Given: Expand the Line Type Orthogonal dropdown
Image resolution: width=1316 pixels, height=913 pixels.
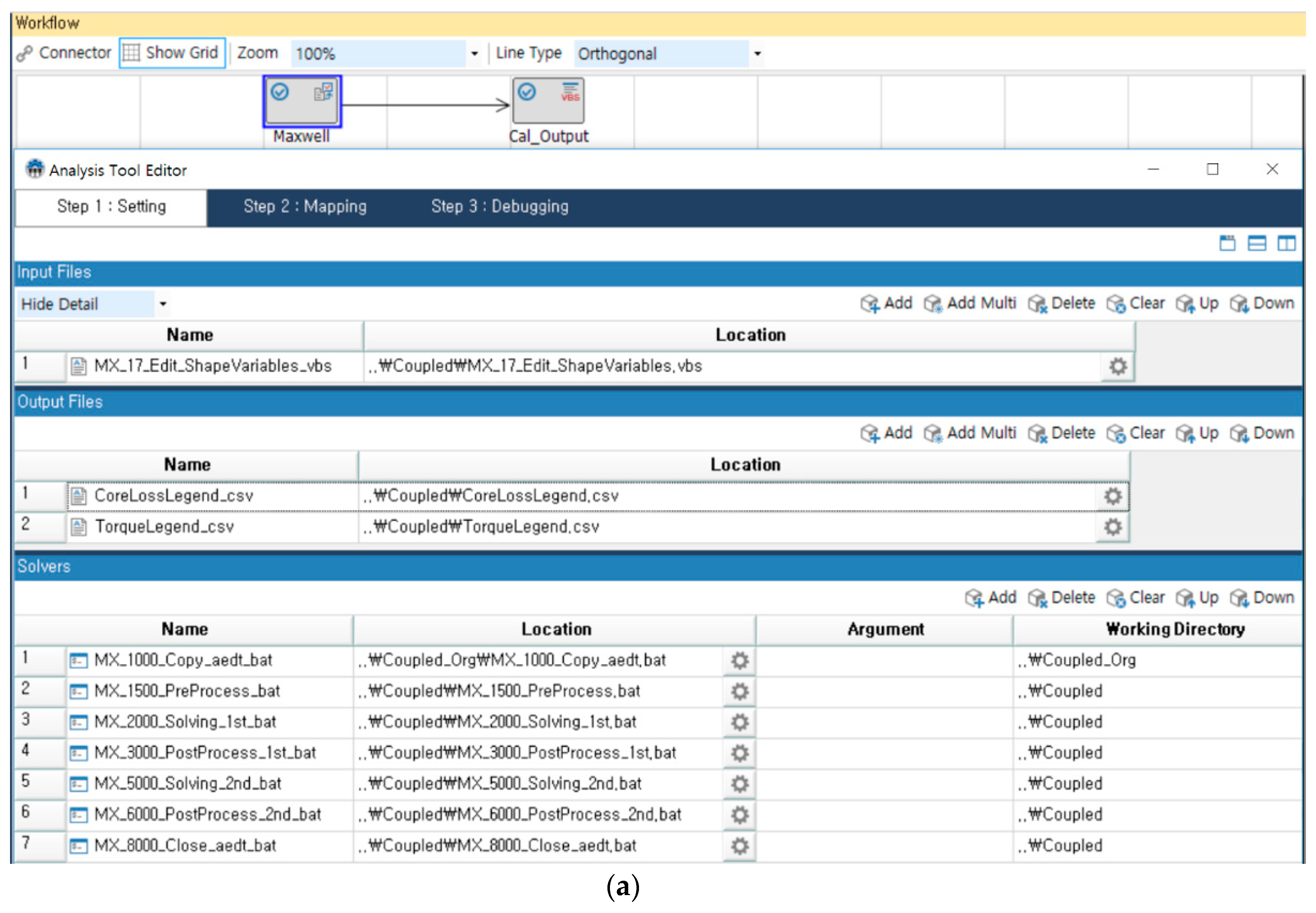Looking at the screenshot, I should pos(757,54).
